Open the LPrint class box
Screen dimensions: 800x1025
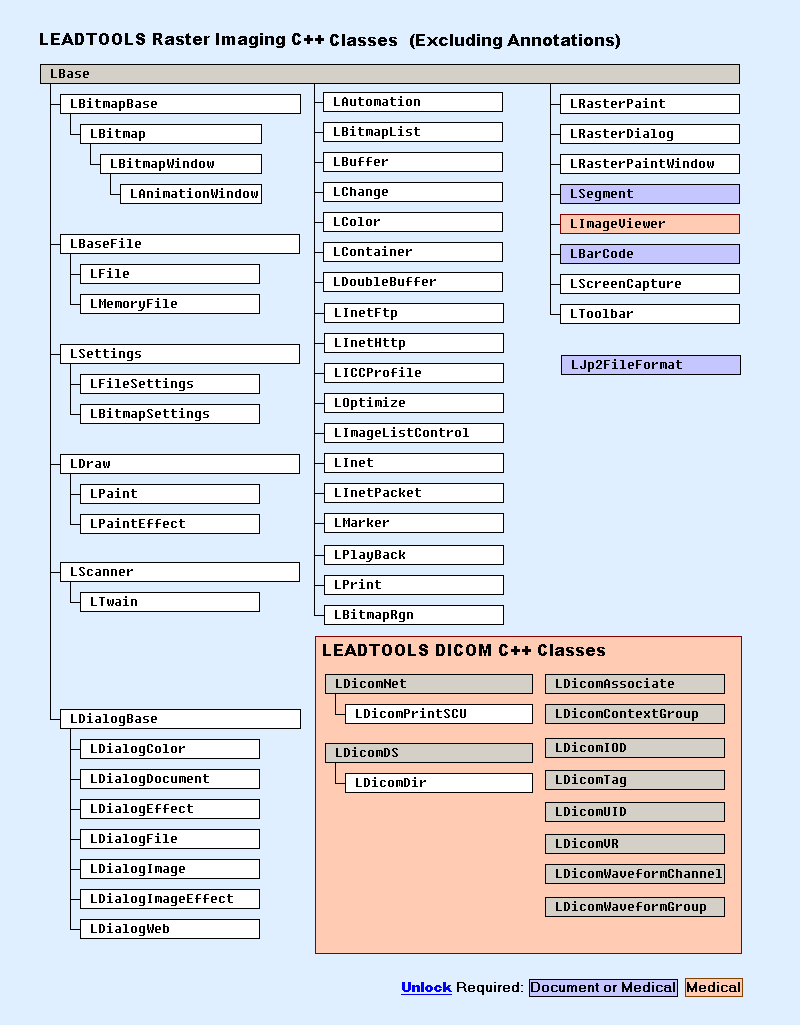coord(414,585)
